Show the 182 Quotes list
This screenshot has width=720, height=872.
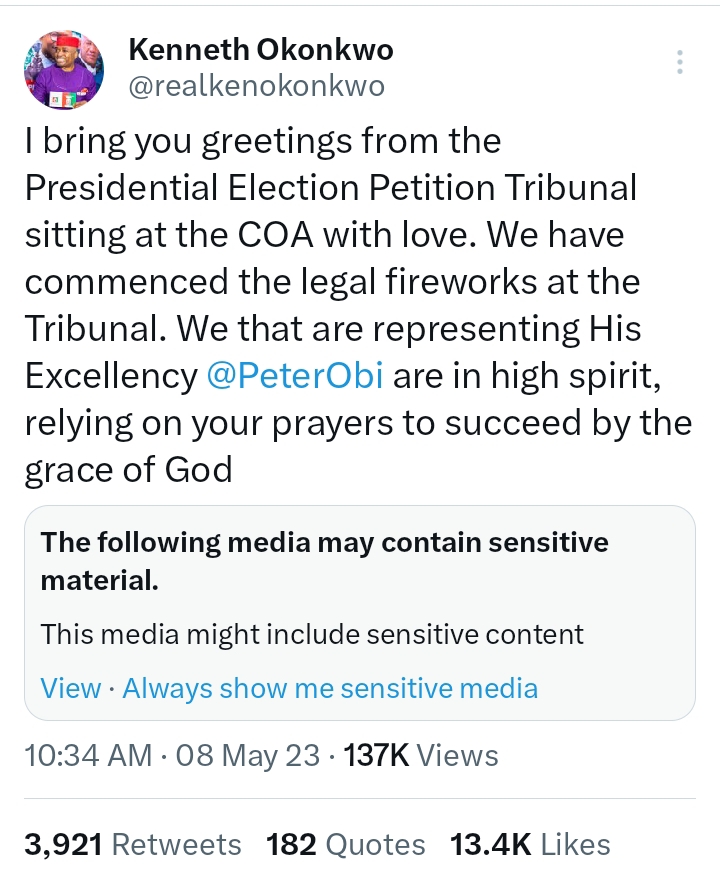coord(345,844)
